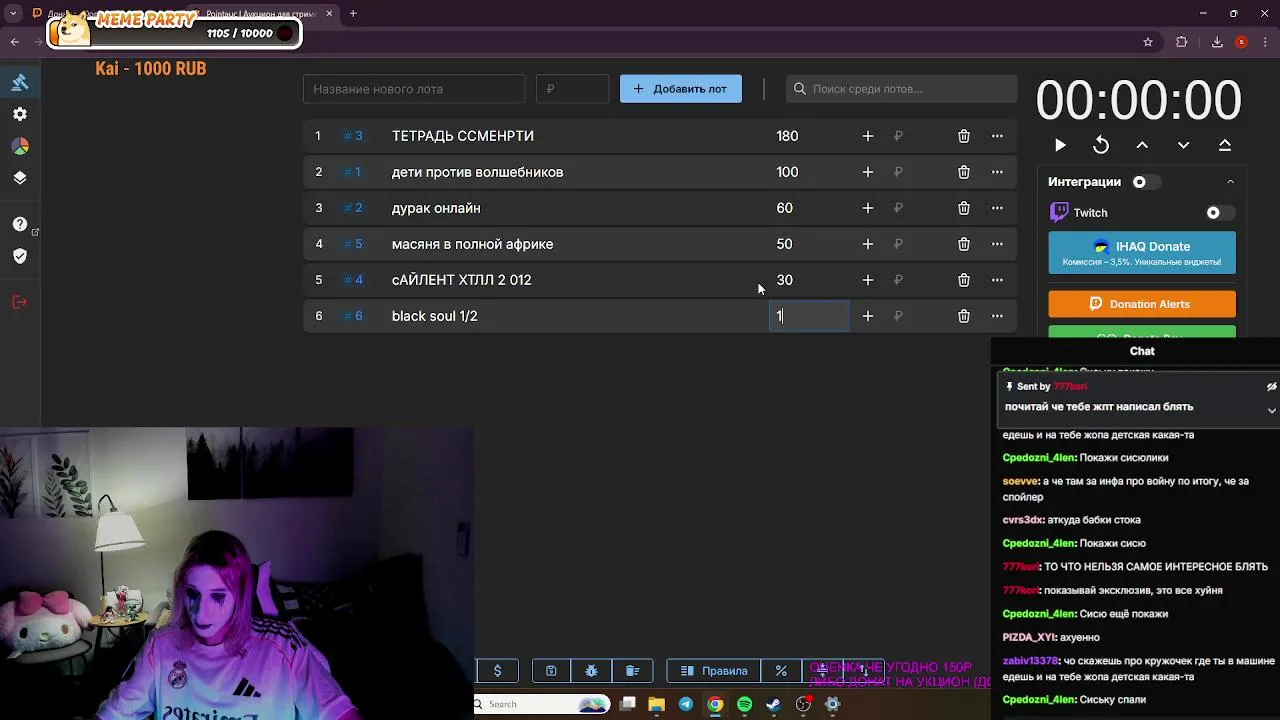This screenshot has height=720, width=1280.
Task: Open more options for black soul 1/2
Action: (997, 316)
